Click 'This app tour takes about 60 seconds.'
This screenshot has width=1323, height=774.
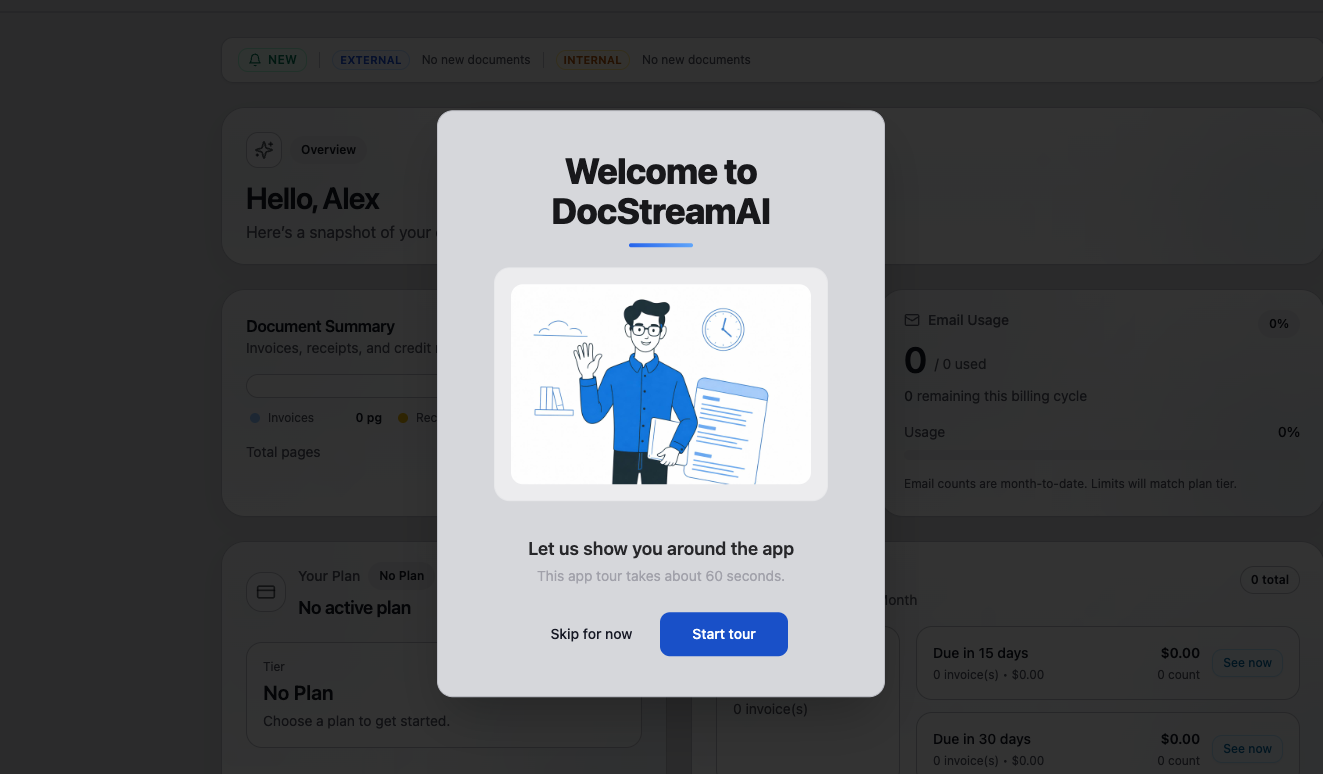[661, 576]
